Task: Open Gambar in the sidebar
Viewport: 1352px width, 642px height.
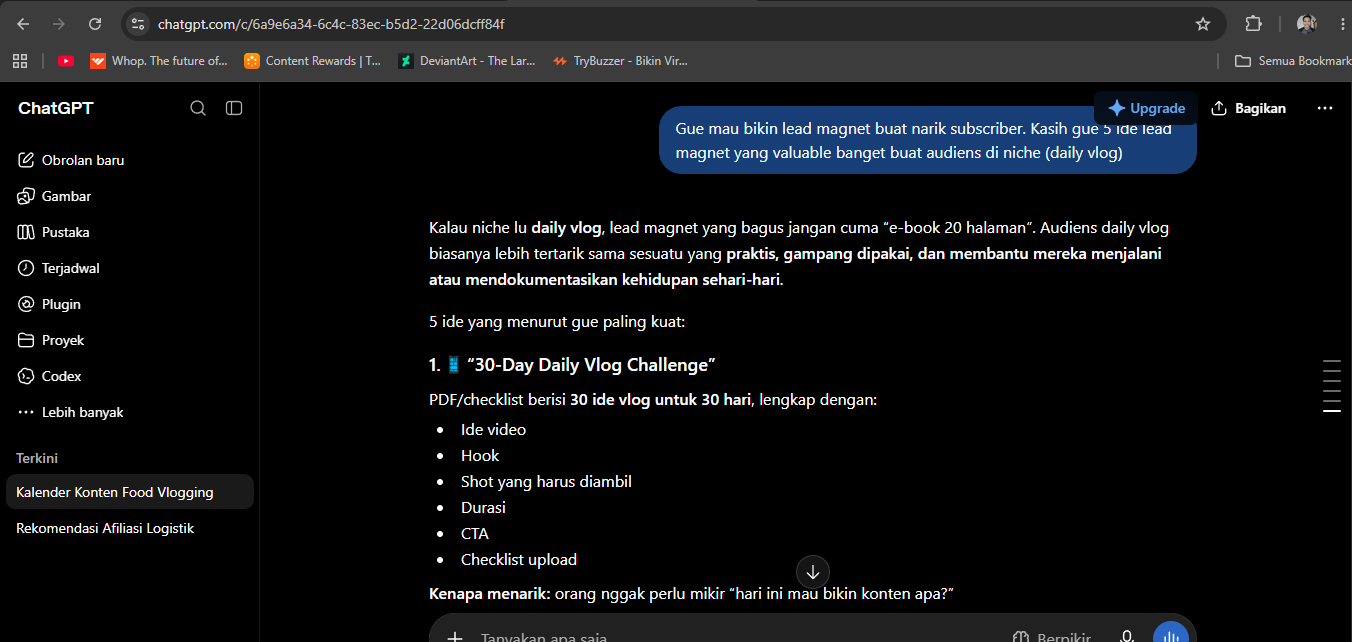Action: pyautogui.click(x=130, y=196)
